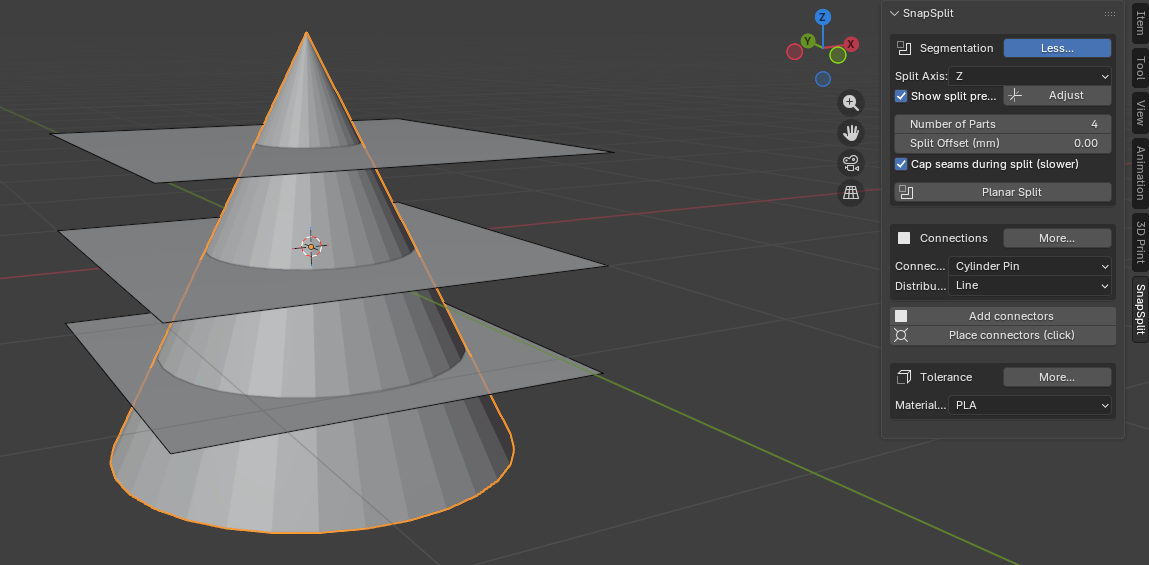This screenshot has width=1149, height=565.
Task: Click the Less... button in Segmentation
Action: point(1057,48)
